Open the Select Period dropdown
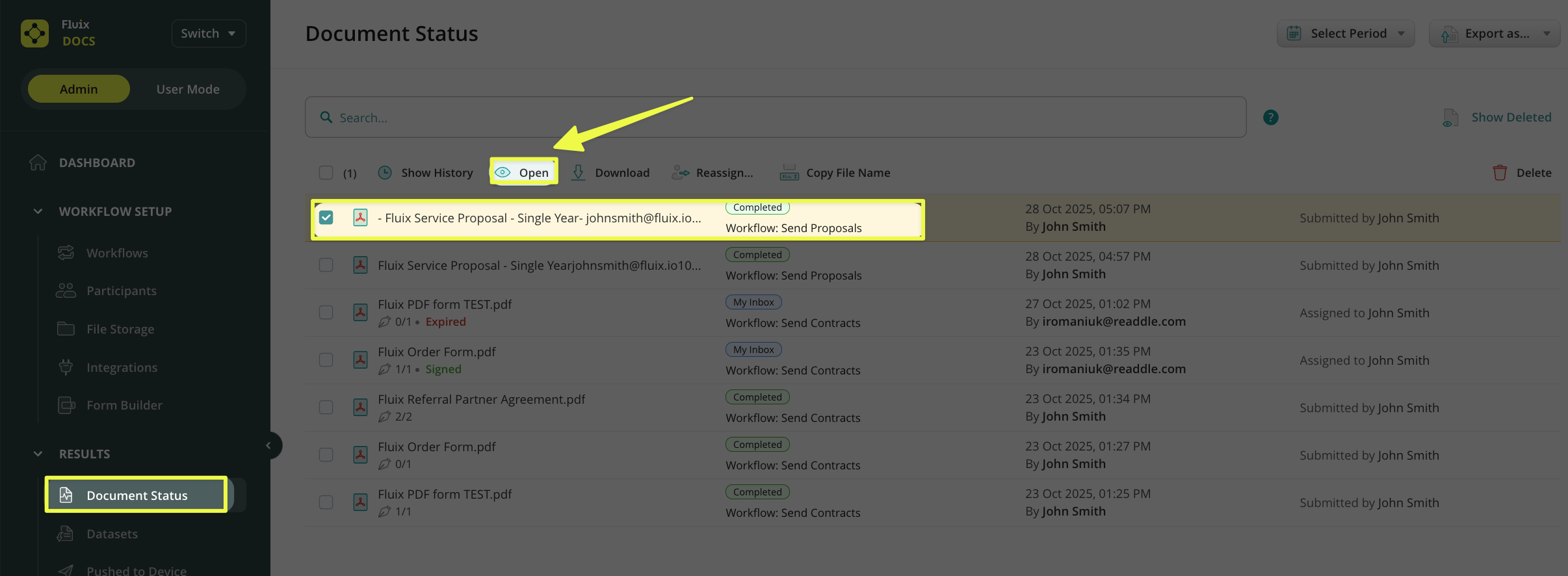The width and height of the screenshot is (1568, 576). point(1346,34)
